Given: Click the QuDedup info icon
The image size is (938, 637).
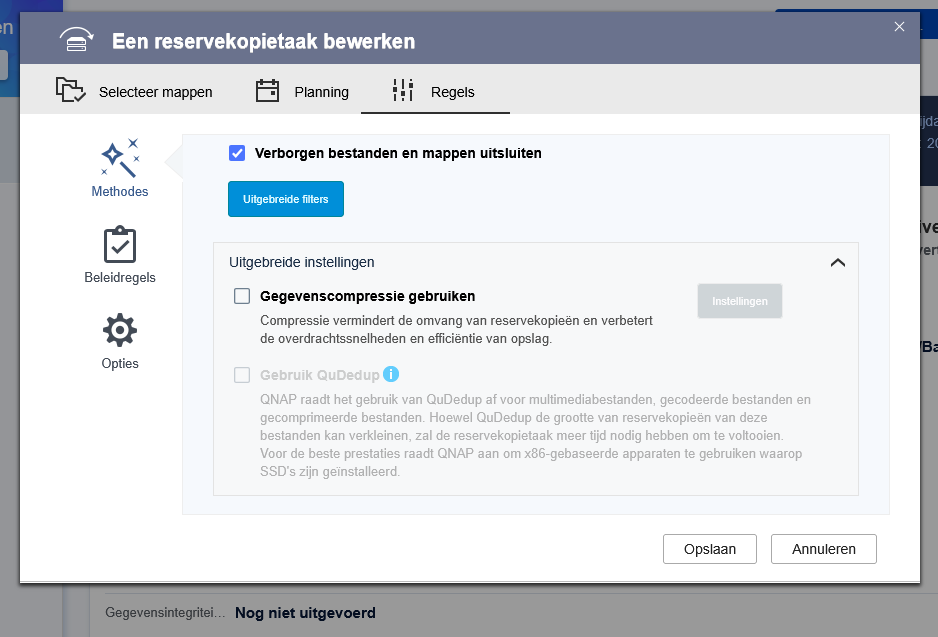Looking at the screenshot, I should click(391, 374).
